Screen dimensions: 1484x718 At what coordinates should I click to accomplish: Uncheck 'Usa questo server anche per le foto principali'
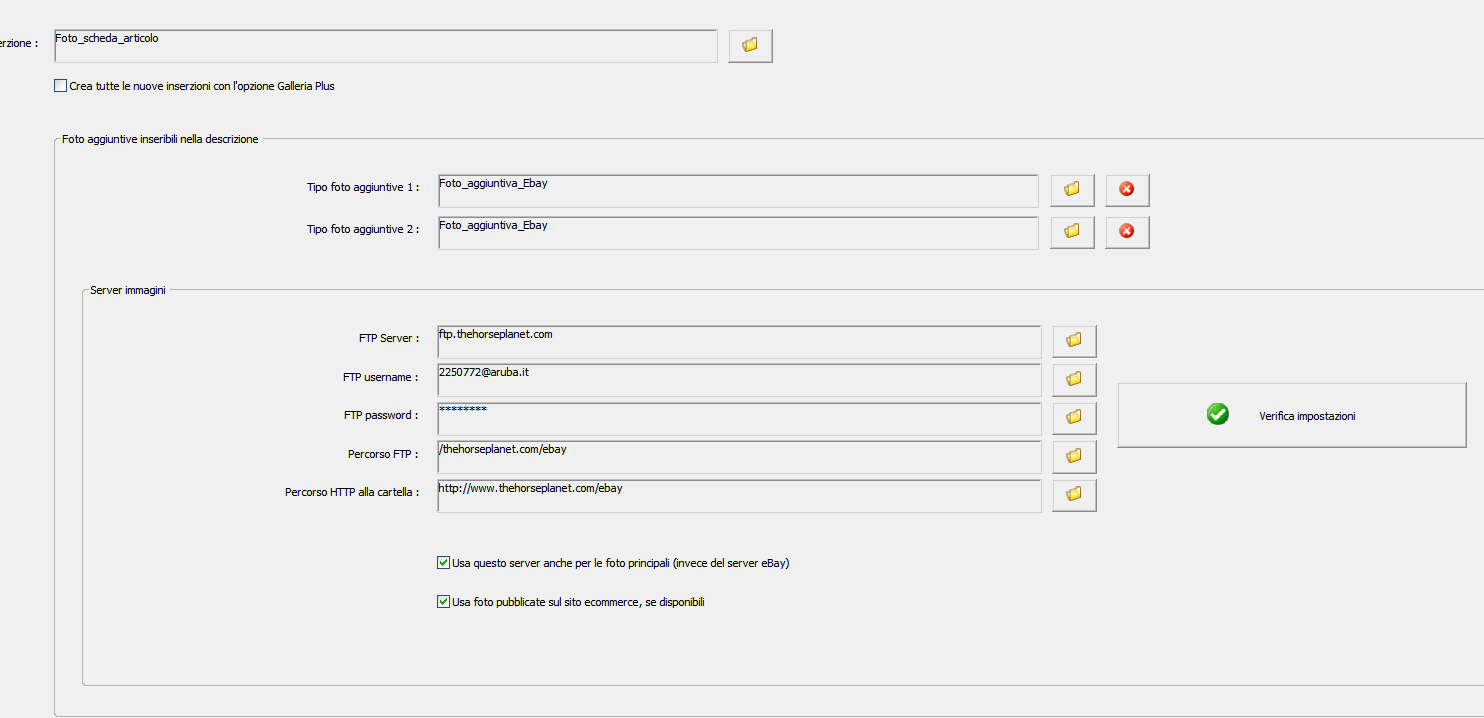(444, 563)
